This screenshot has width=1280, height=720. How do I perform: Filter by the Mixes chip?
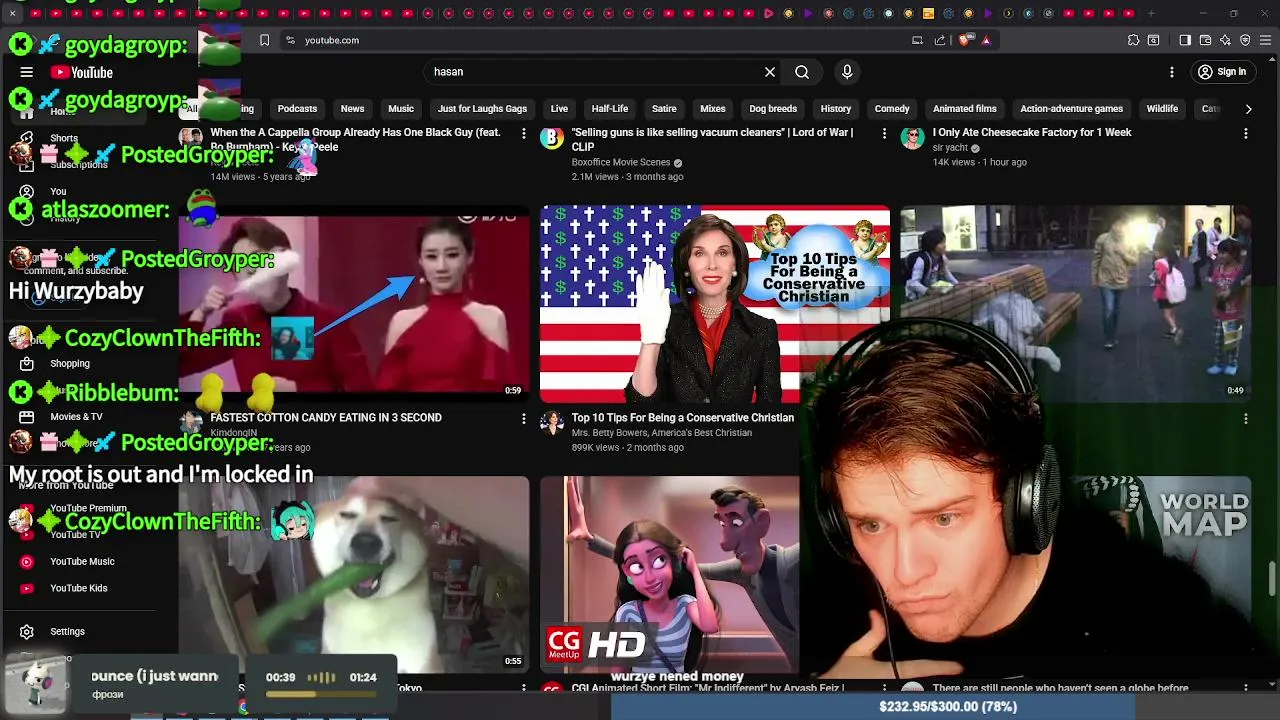tap(713, 109)
